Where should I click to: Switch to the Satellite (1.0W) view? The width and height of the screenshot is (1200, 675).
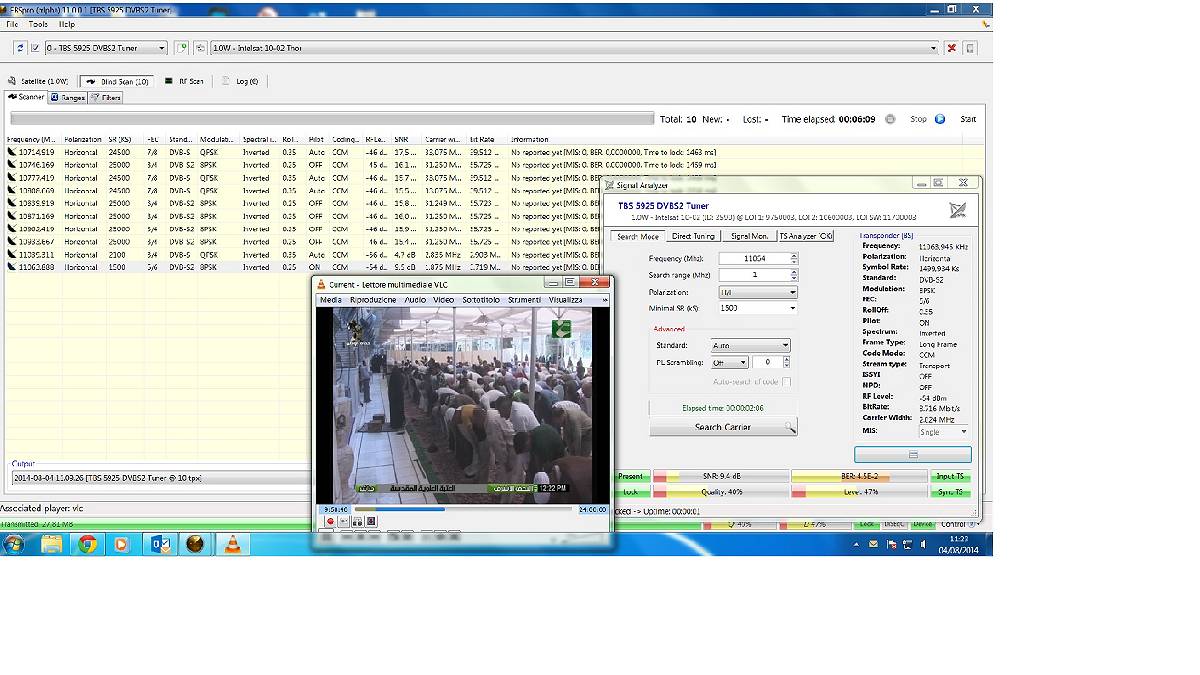coord(38,81)
